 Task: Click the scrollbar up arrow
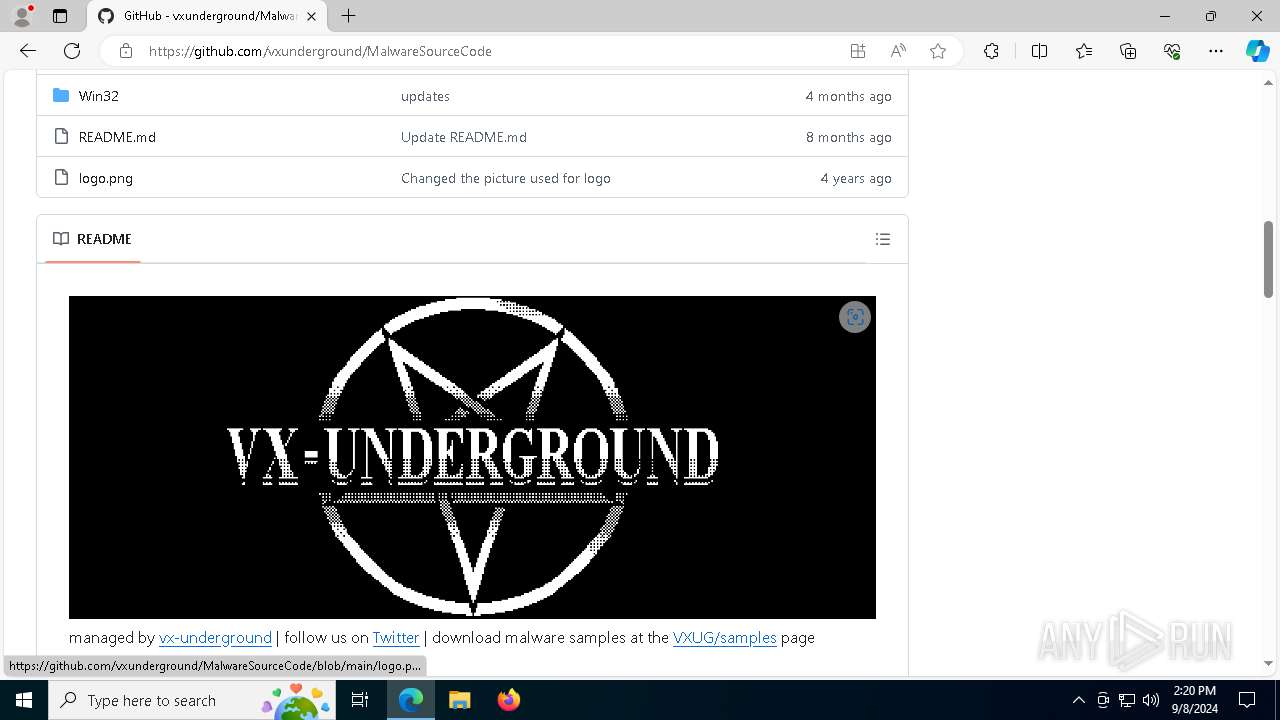tap(1268, 83)
